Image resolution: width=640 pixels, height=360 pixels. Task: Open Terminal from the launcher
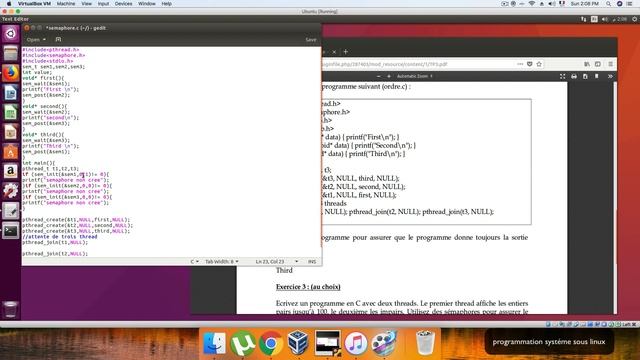(x=11, y=231)
